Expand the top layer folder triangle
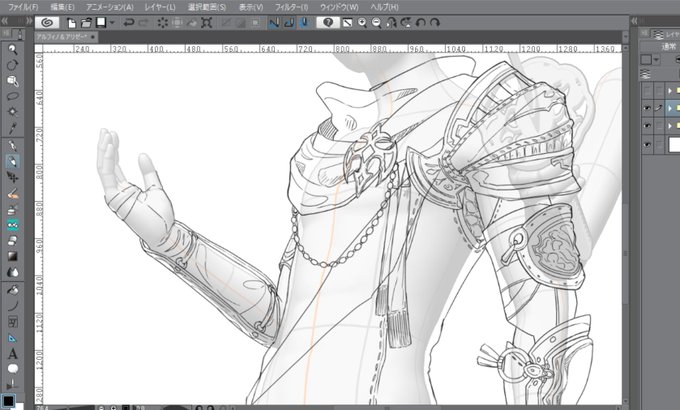This screenshot has width=680, height=410. coord(670,91)
